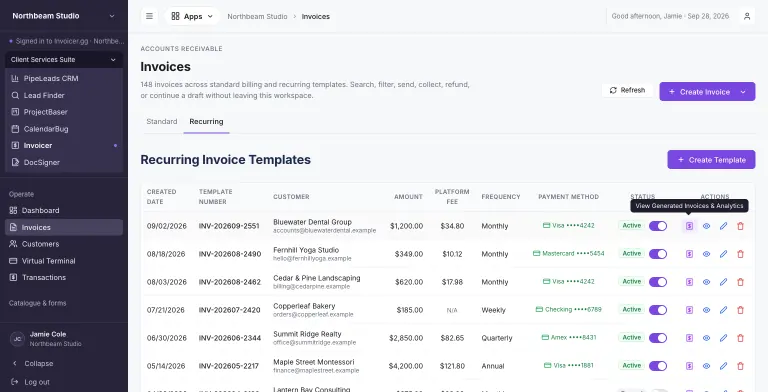
Task: Go to the Dashboard page
Action: pos(64,210)
